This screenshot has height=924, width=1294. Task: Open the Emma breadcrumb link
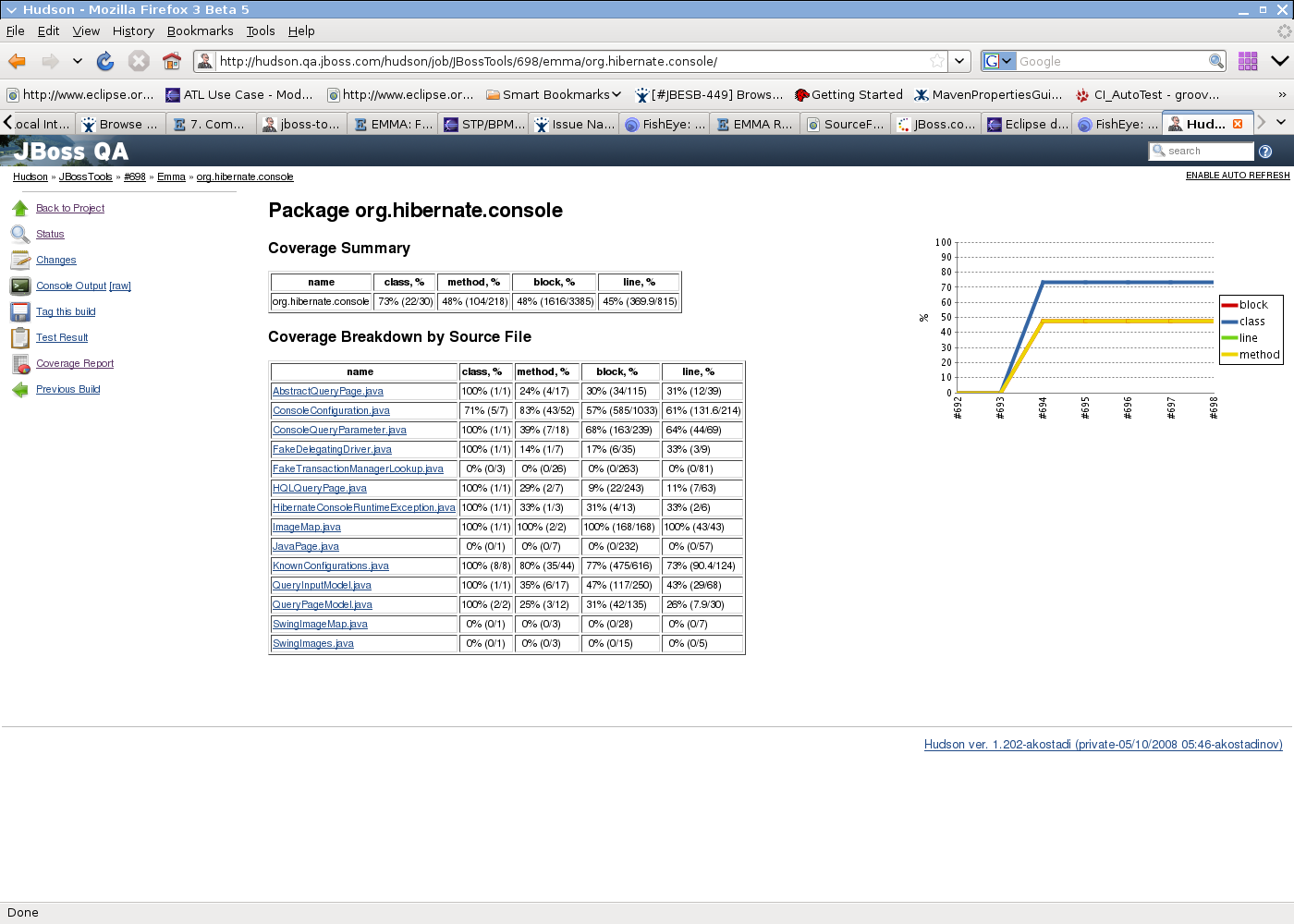pyautogui.click(x=171, y=176)
